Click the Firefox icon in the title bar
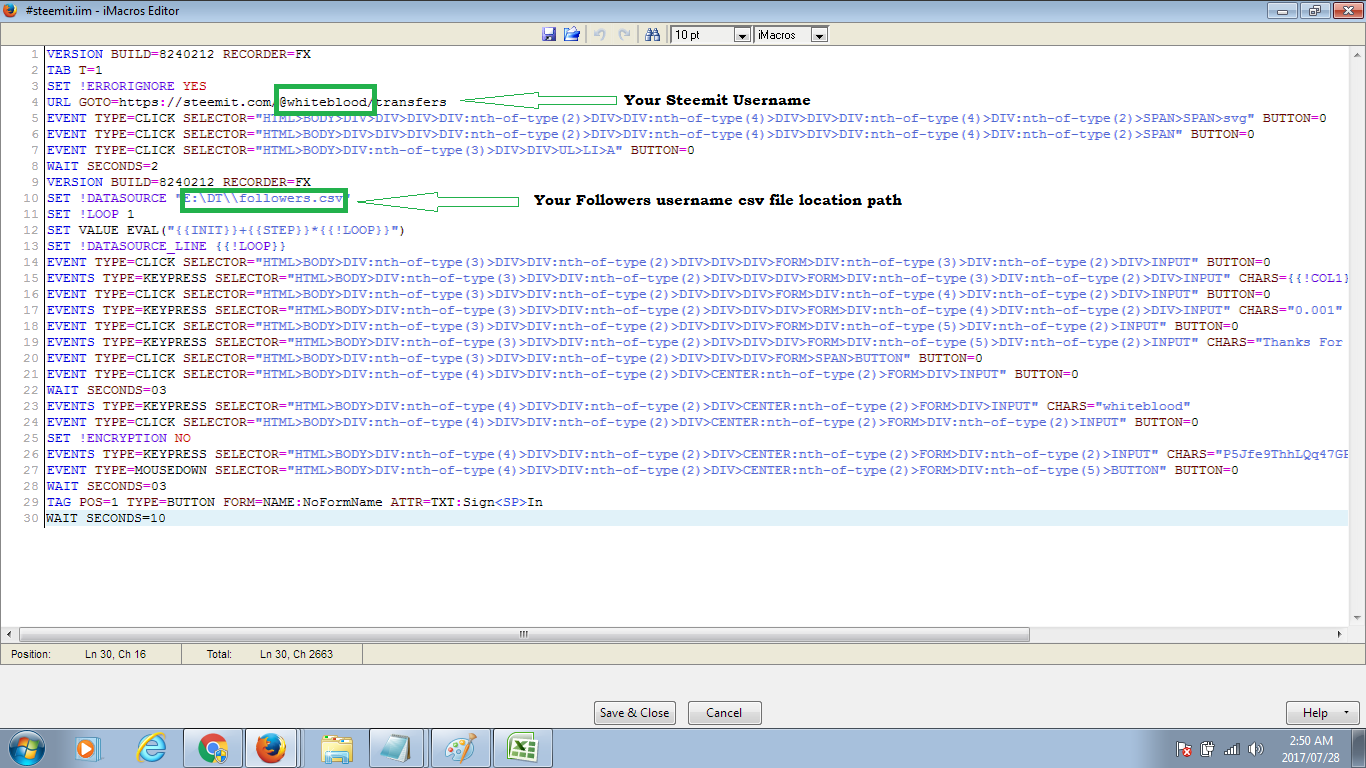The image size is (1366, 768). [11, 10]
